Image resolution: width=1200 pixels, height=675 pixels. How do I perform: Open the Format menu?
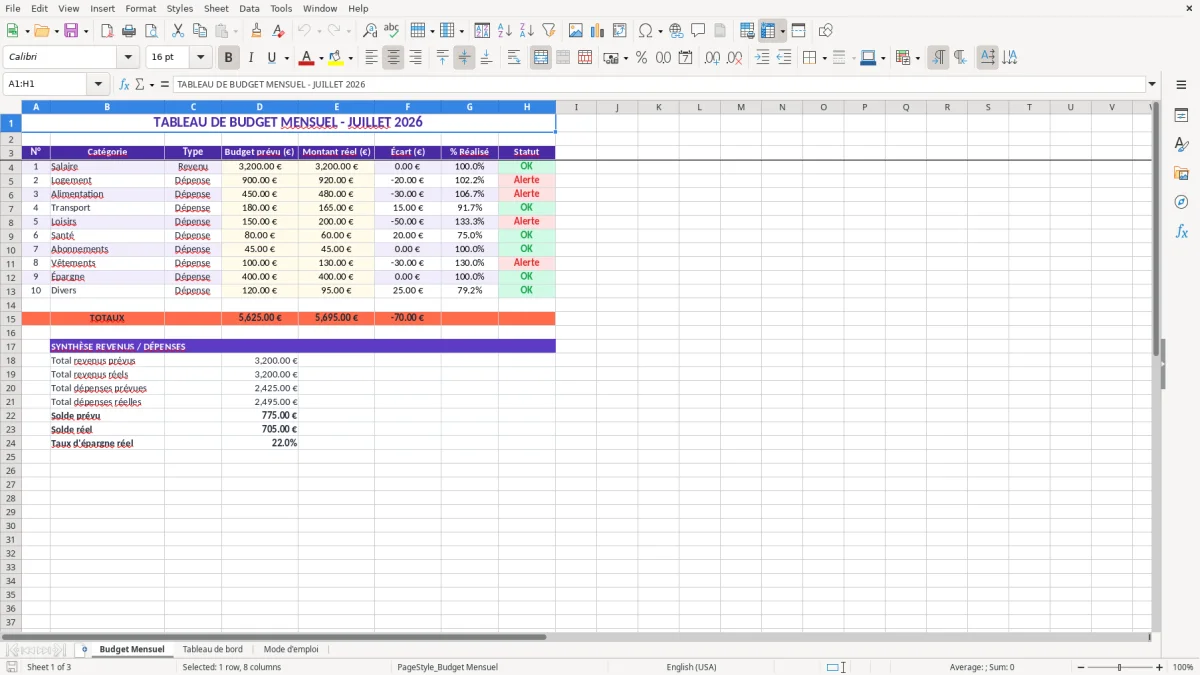click(140, 8)
